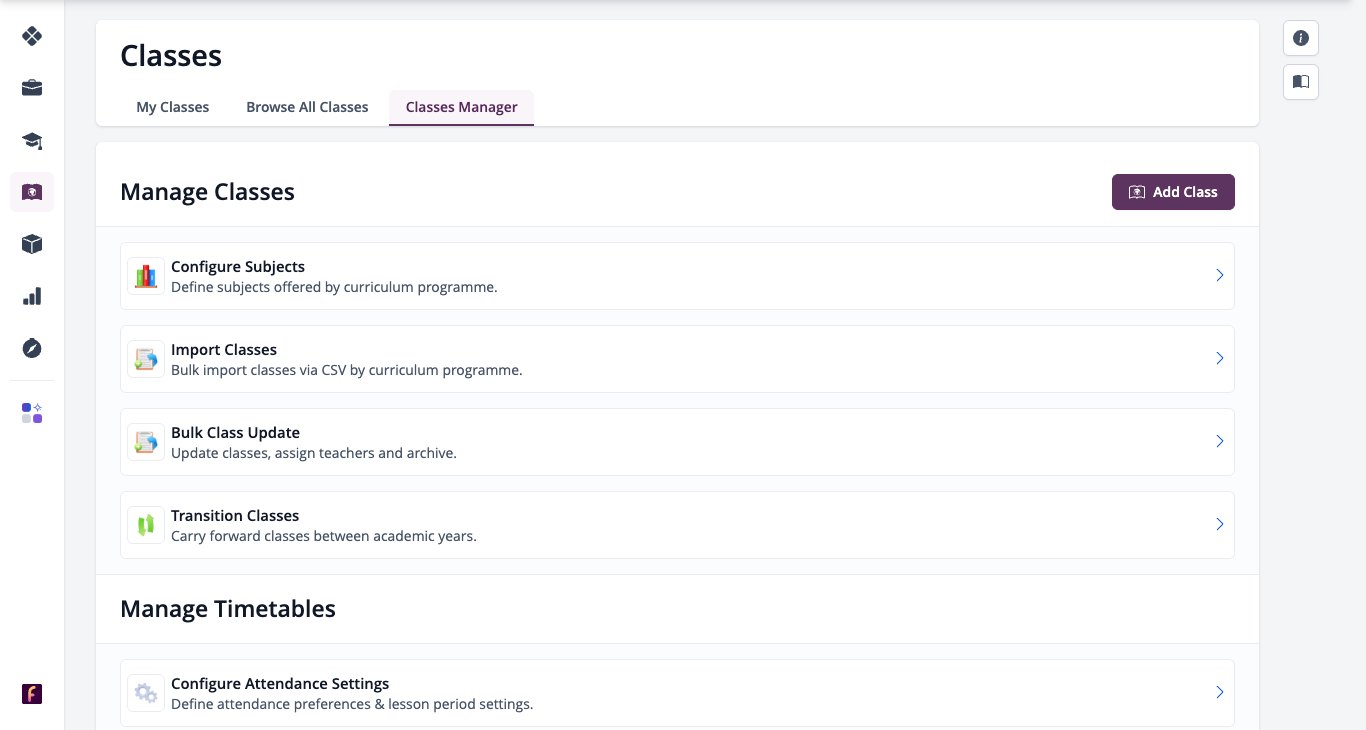Screen dimensions: 1366x730
Task: Click the diamond logo at sidebar top
Action: 32,36
